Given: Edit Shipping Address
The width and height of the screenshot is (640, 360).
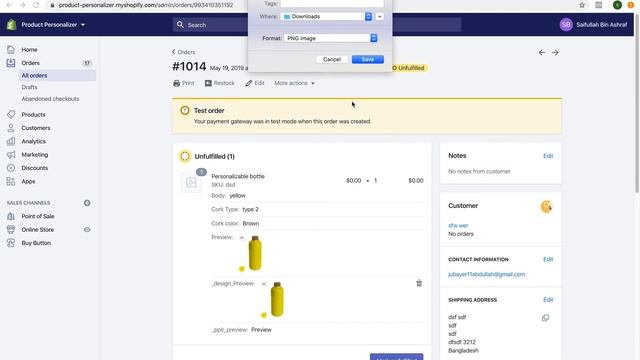Looking at the screenshot, I should [548, 300].
